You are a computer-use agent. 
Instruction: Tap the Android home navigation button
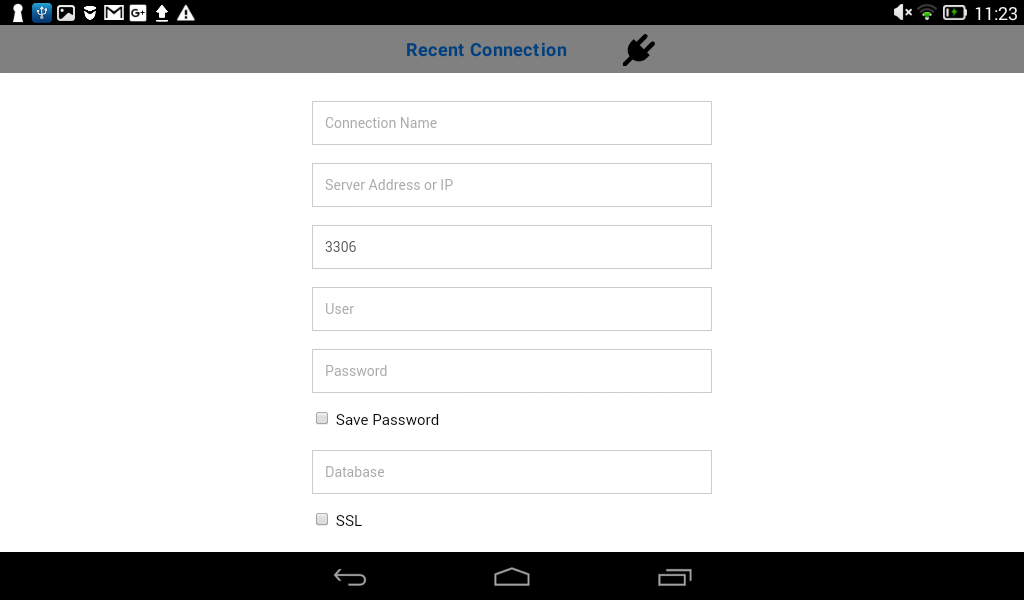click(x=512, y=576)
